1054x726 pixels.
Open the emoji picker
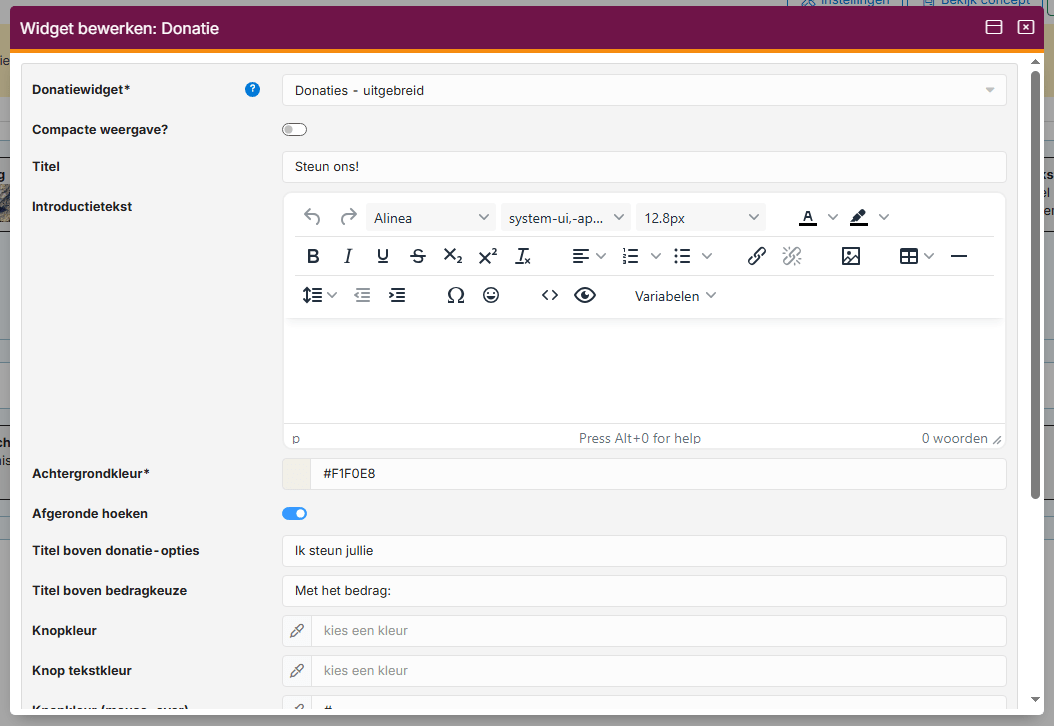coord(491,295)
